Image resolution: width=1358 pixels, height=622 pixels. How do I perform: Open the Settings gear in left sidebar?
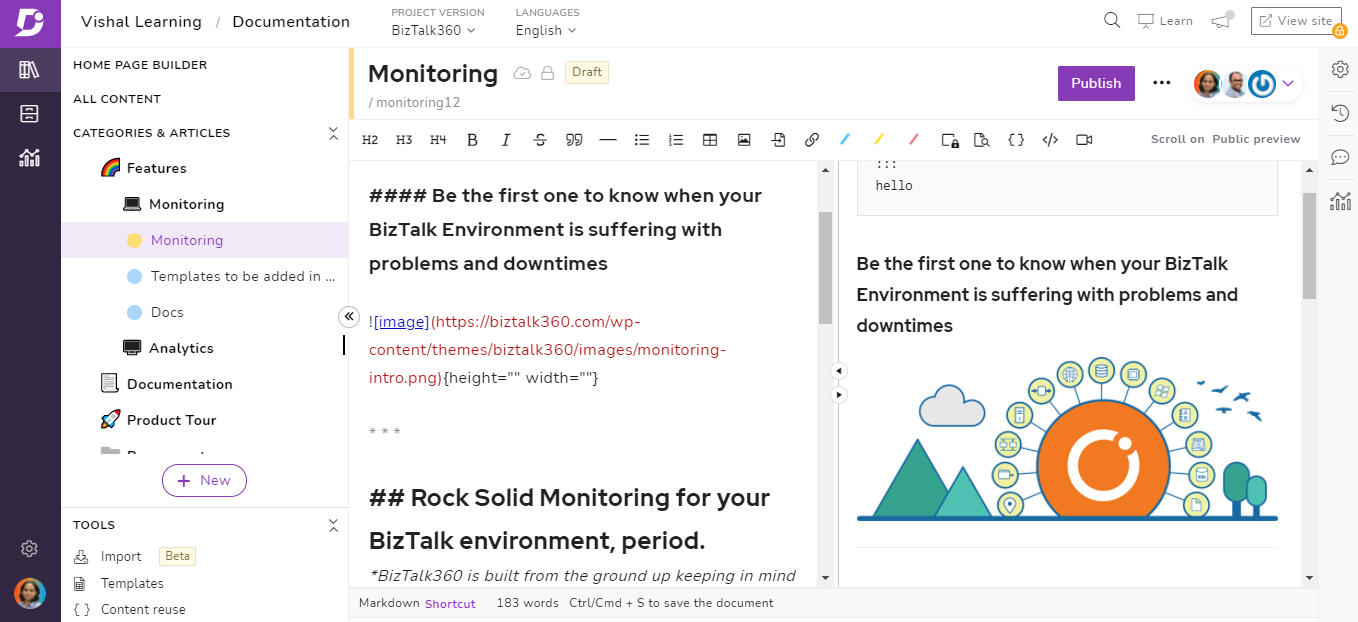click(x=30, y=548)
